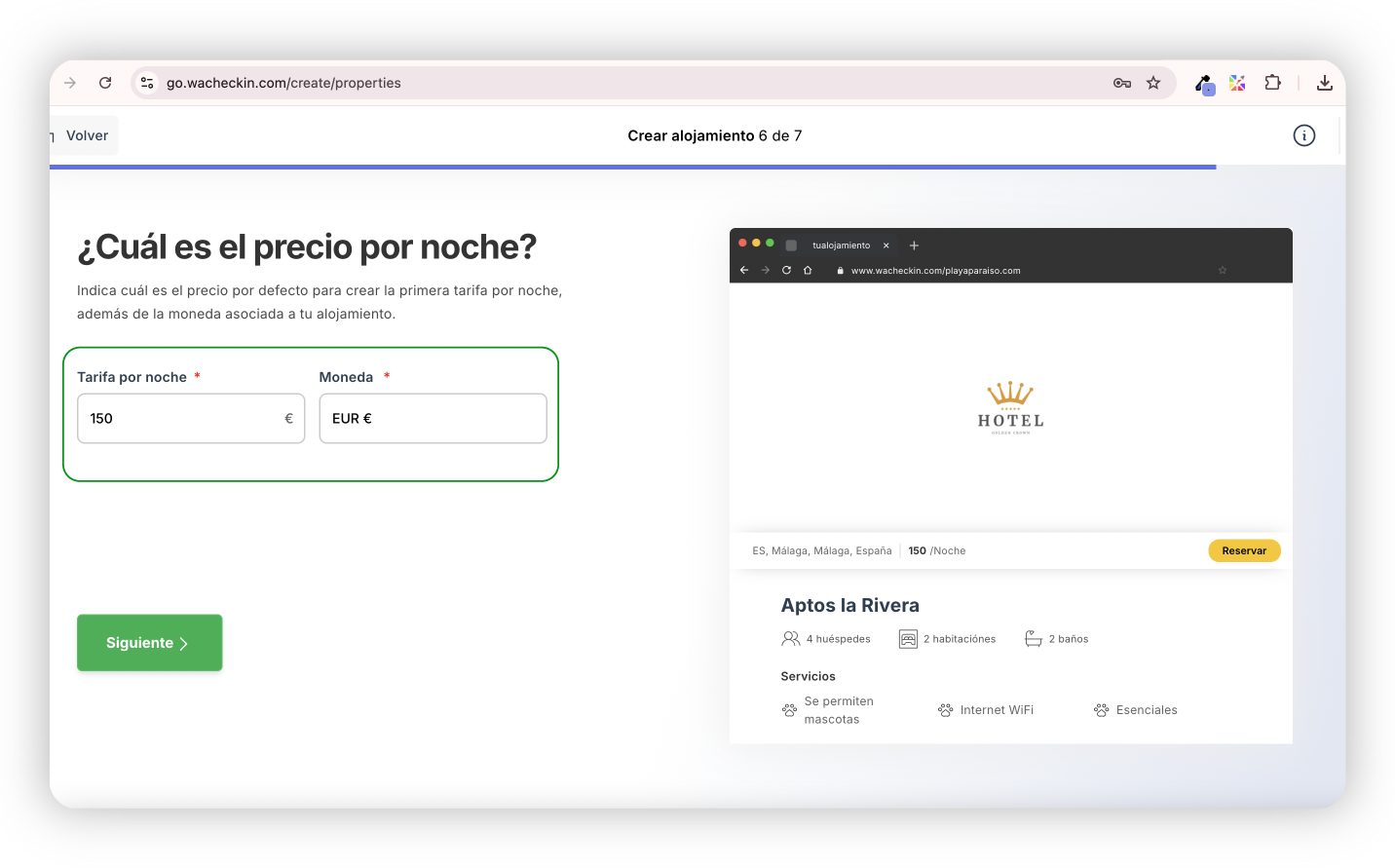The image size is (1395, 868).
Task: Click the info circle icon
Action: click(1303, 135)
